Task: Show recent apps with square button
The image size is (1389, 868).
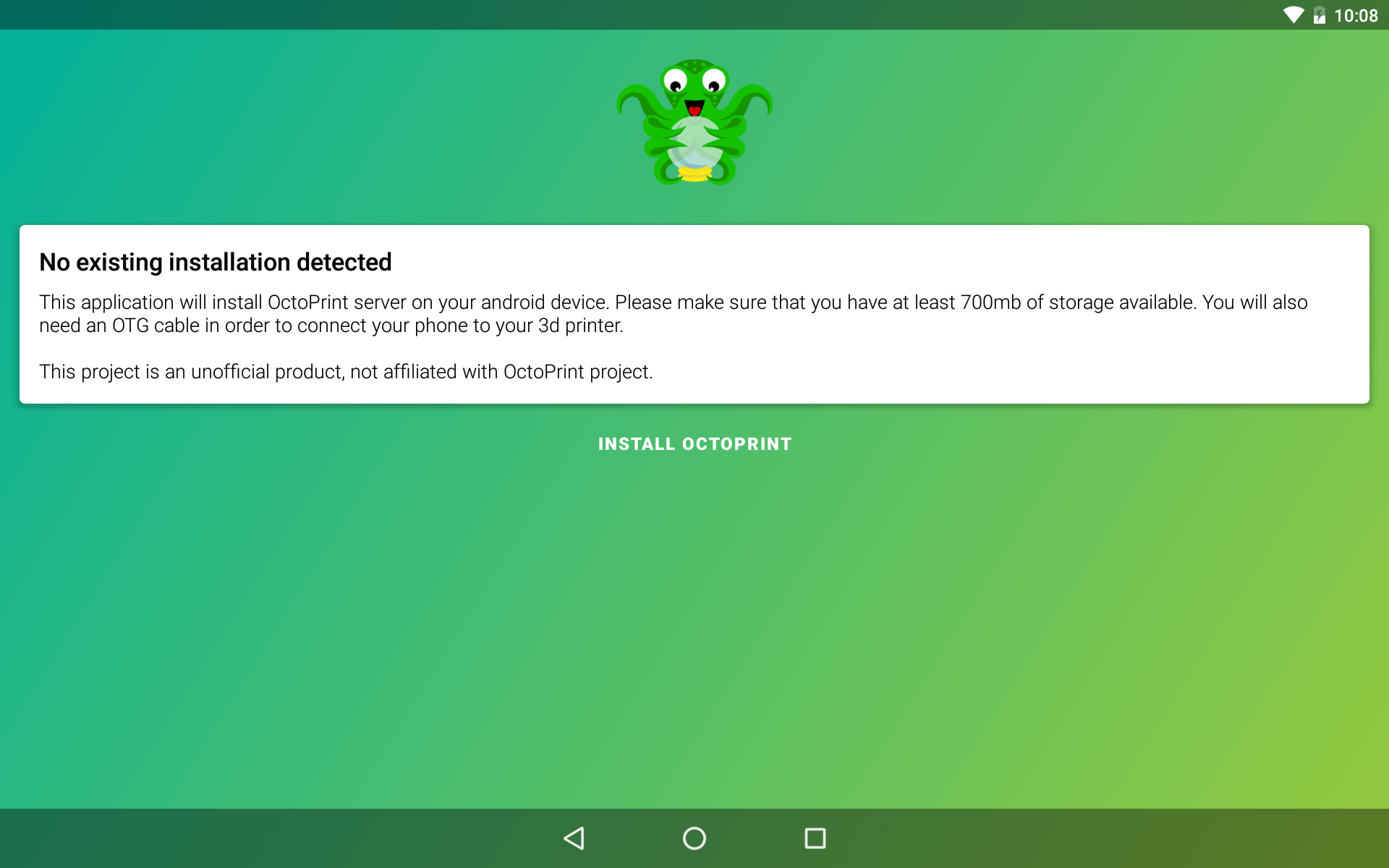Action: pyautogui.click(x=815, y=838)
